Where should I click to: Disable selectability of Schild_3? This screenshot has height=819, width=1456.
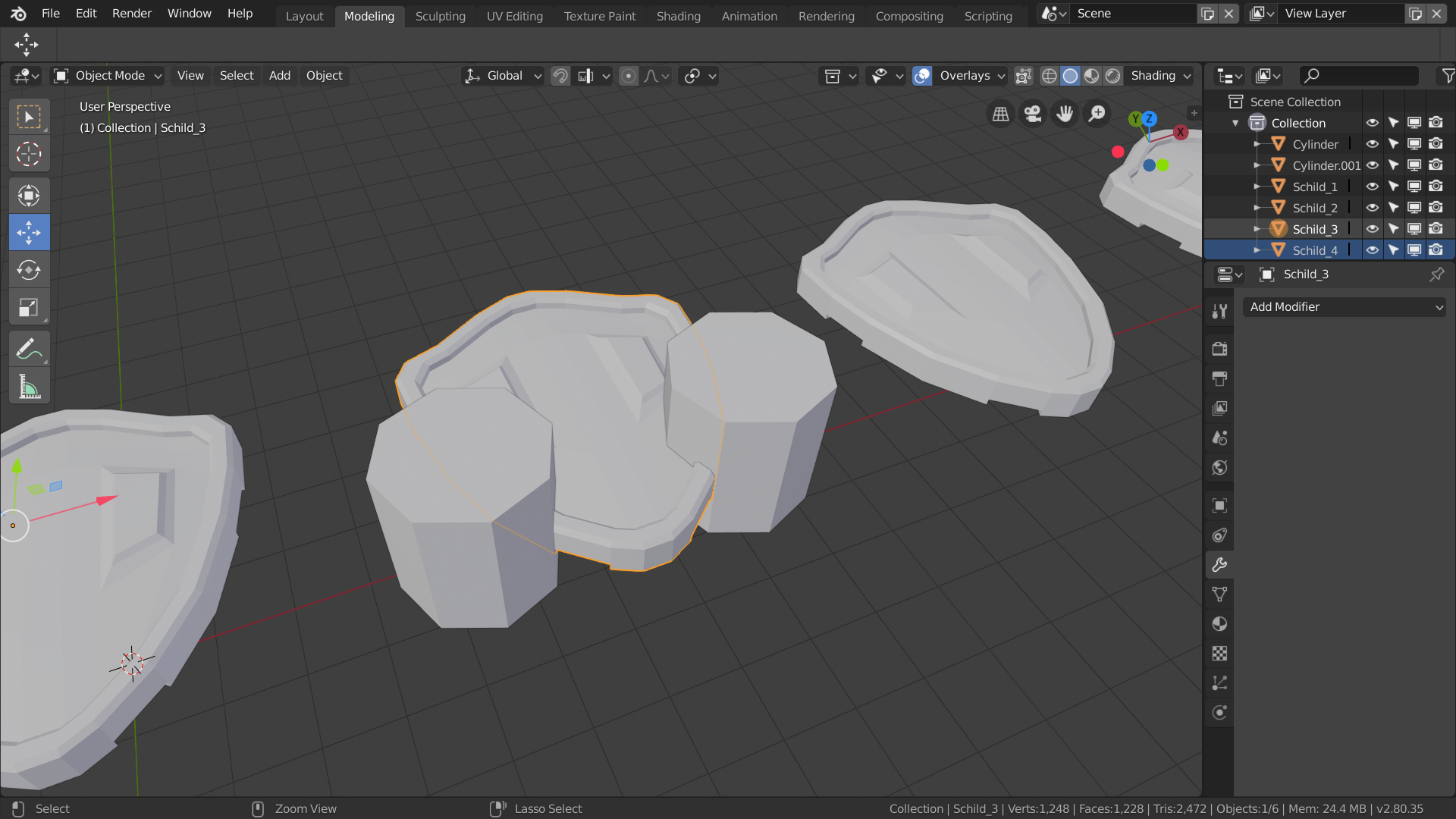click(x=1393, y=229)
